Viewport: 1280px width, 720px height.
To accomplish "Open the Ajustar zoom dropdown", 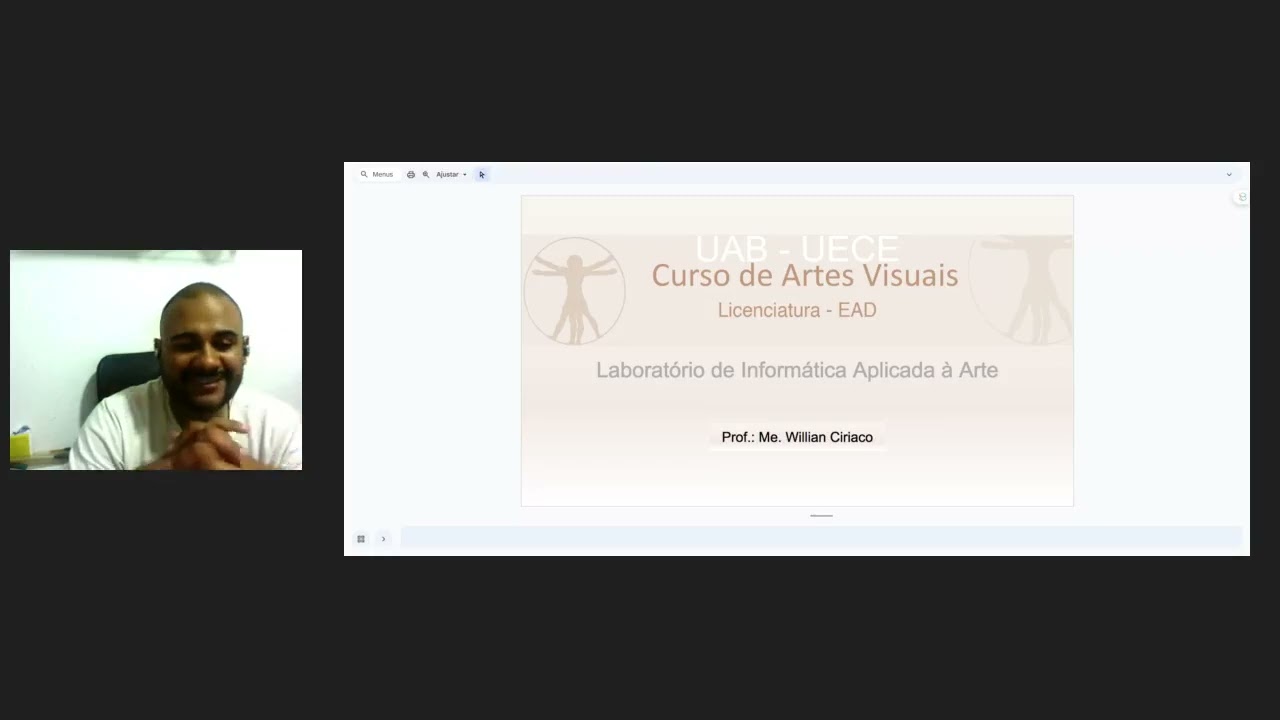I will coord(451,174).
